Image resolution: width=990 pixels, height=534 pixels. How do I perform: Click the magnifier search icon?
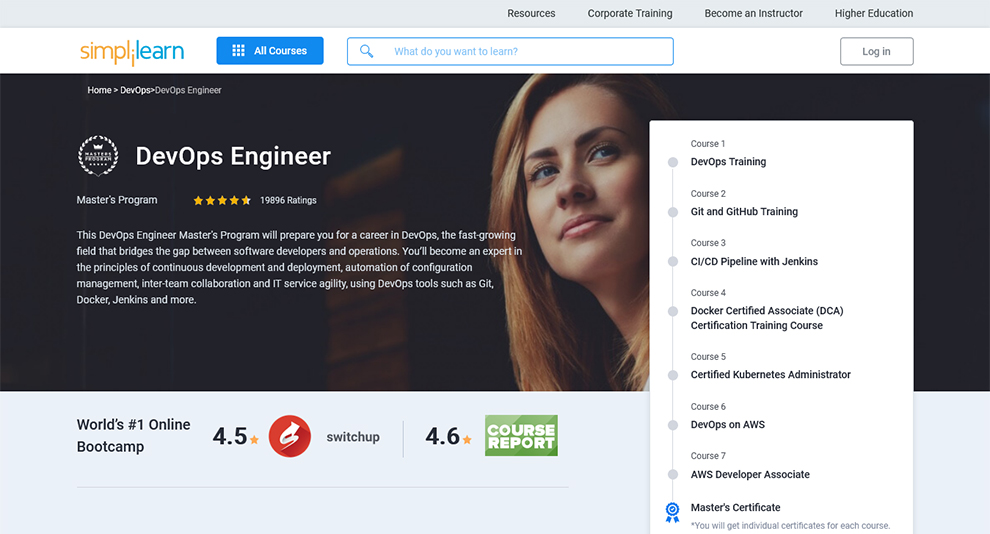coord(366,51)
